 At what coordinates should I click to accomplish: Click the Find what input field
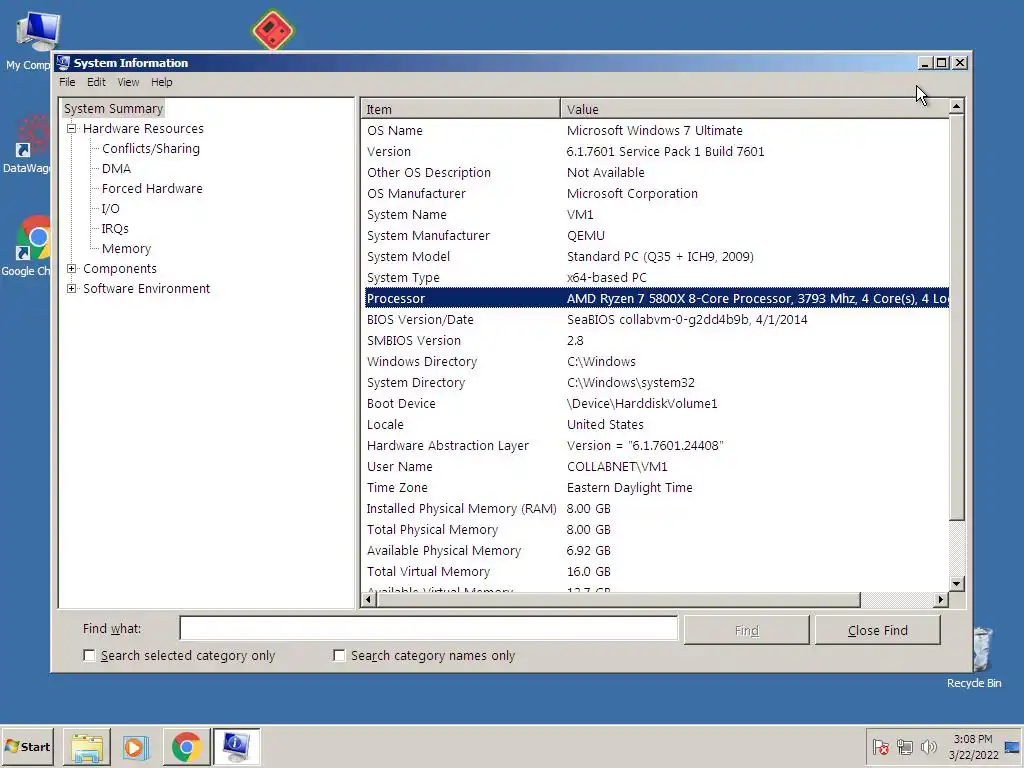click(x=428, y=628)
